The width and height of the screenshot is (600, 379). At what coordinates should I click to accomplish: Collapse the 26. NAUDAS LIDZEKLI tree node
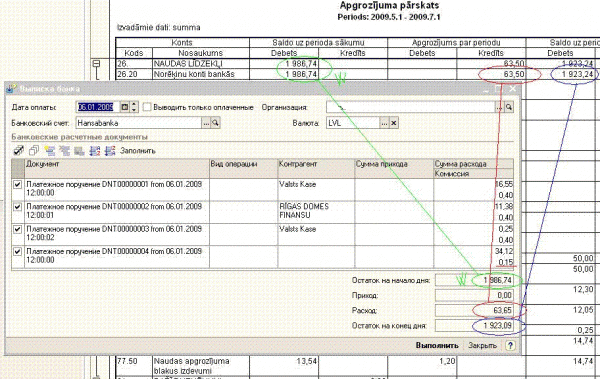point(96,64)
